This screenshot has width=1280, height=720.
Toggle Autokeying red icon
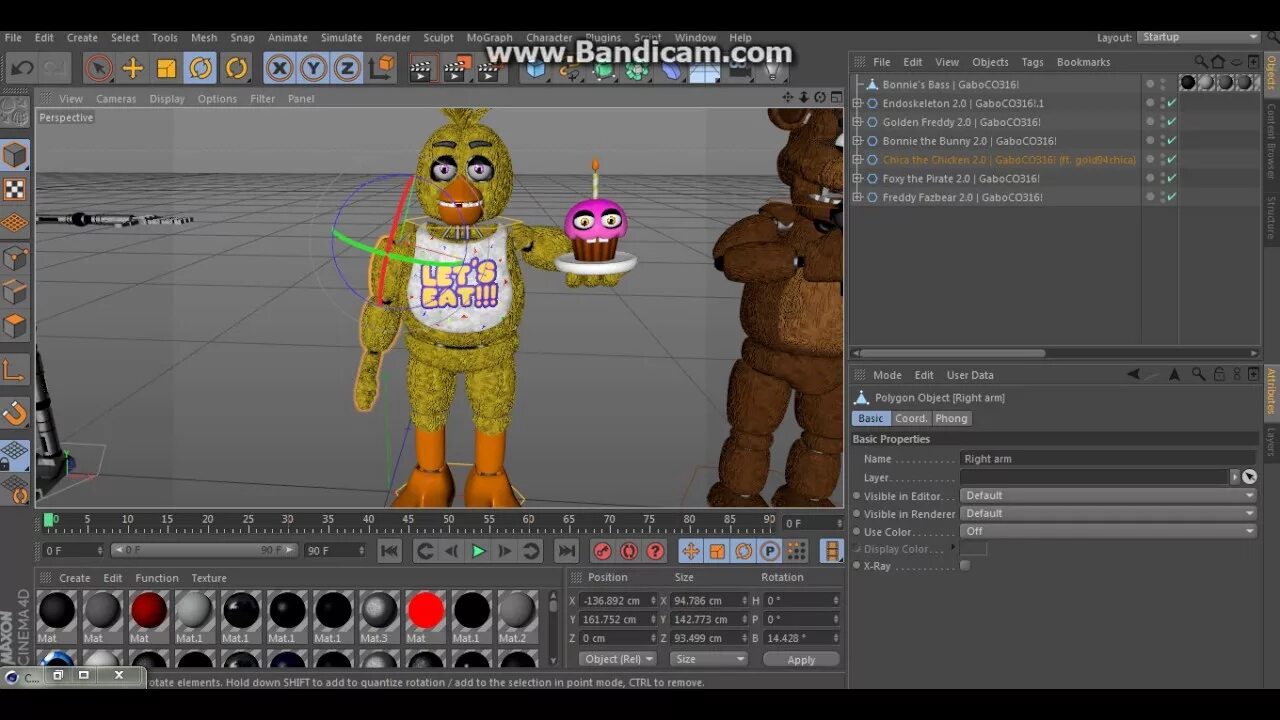click(x=629, y=551)
